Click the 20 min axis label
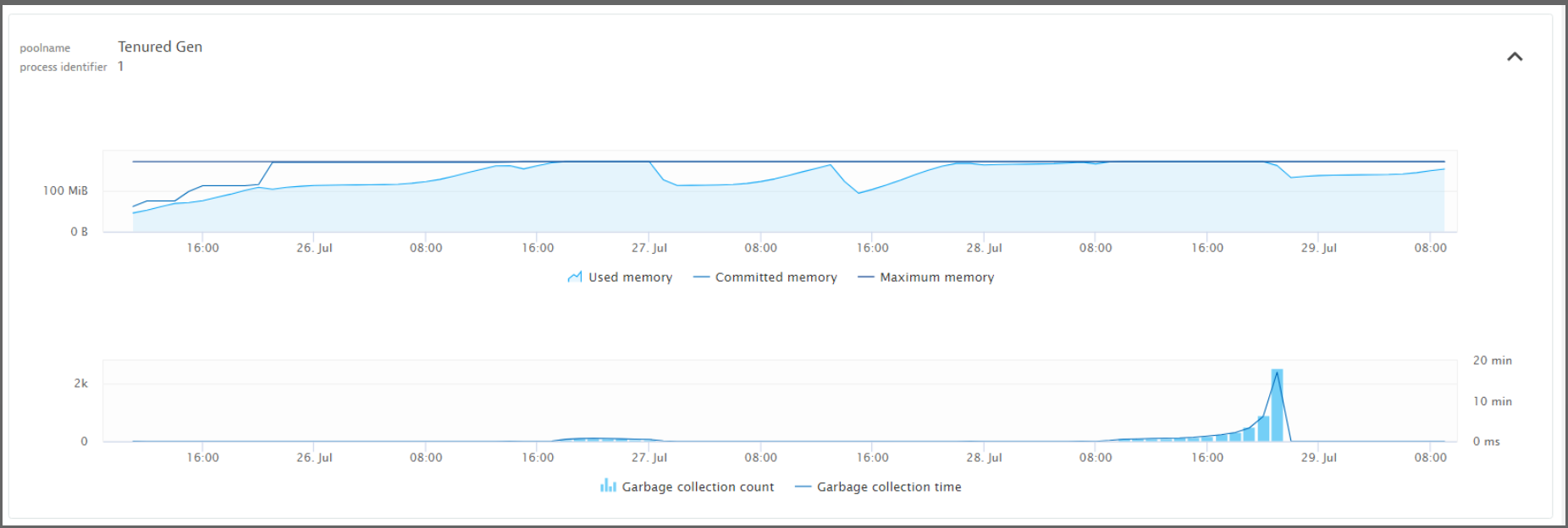This screenshot has width=1568, height=528. pyautogui.click(x=1493, y=360)
